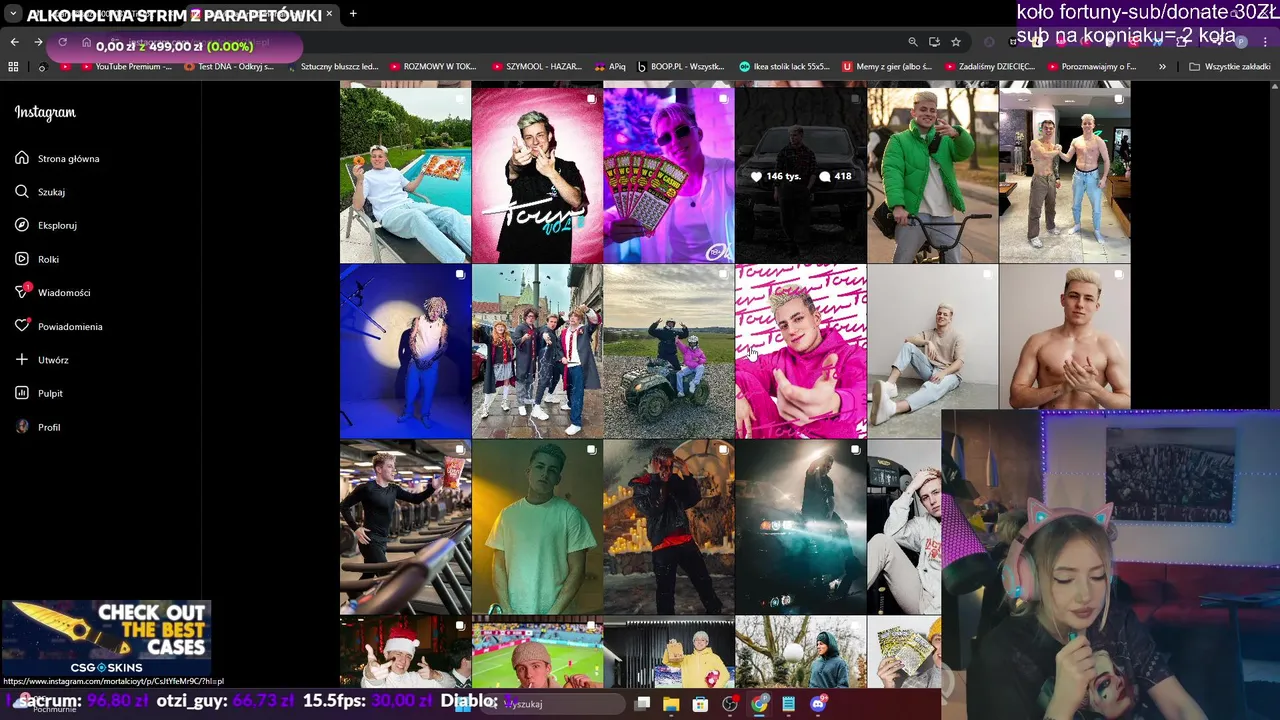Screen dimensions: 1280x720
Task: Click the Instagram logo
Action: [45, 112]
